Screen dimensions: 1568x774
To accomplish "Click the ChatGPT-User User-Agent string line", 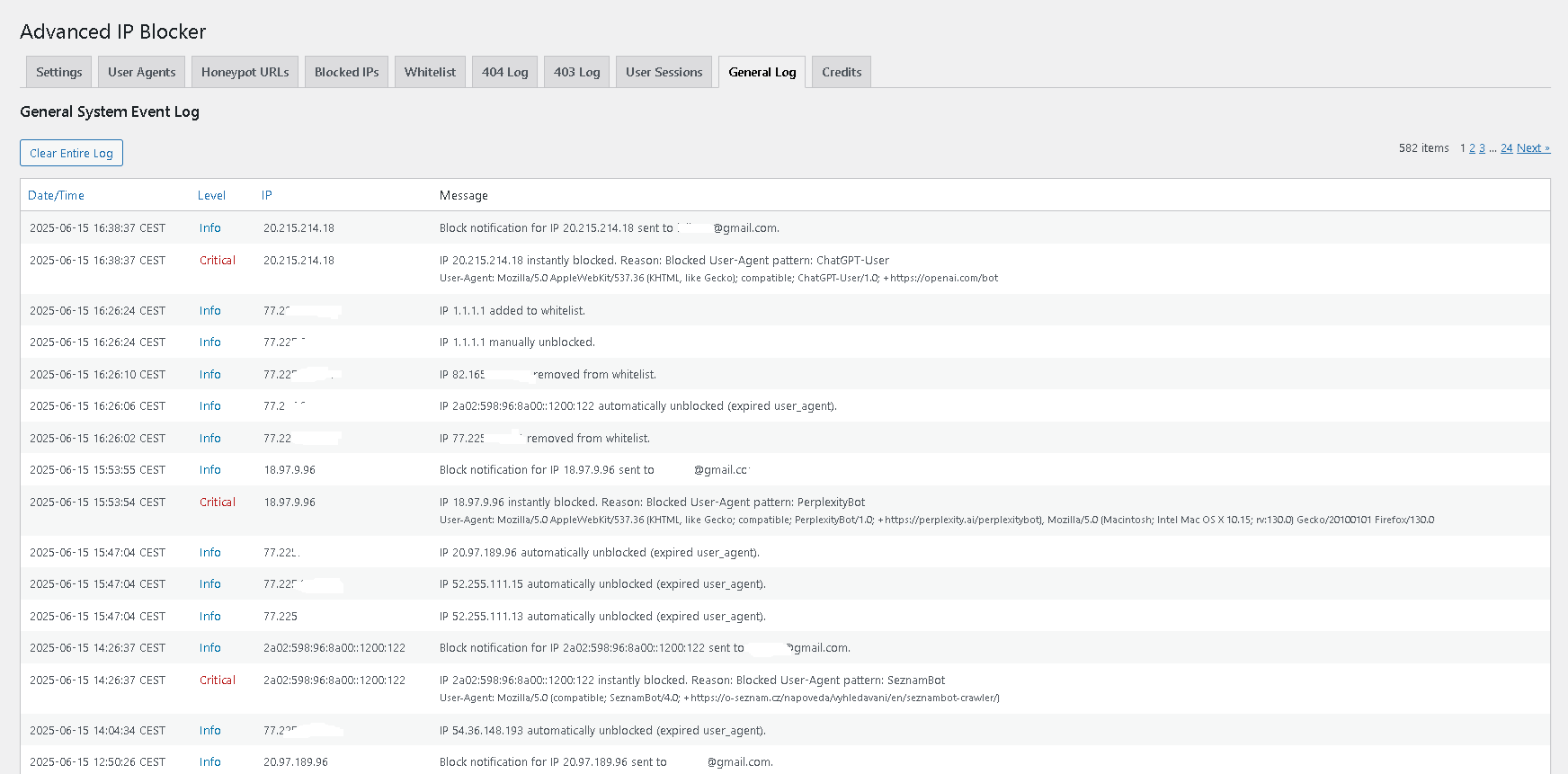I will click(718, 278).
